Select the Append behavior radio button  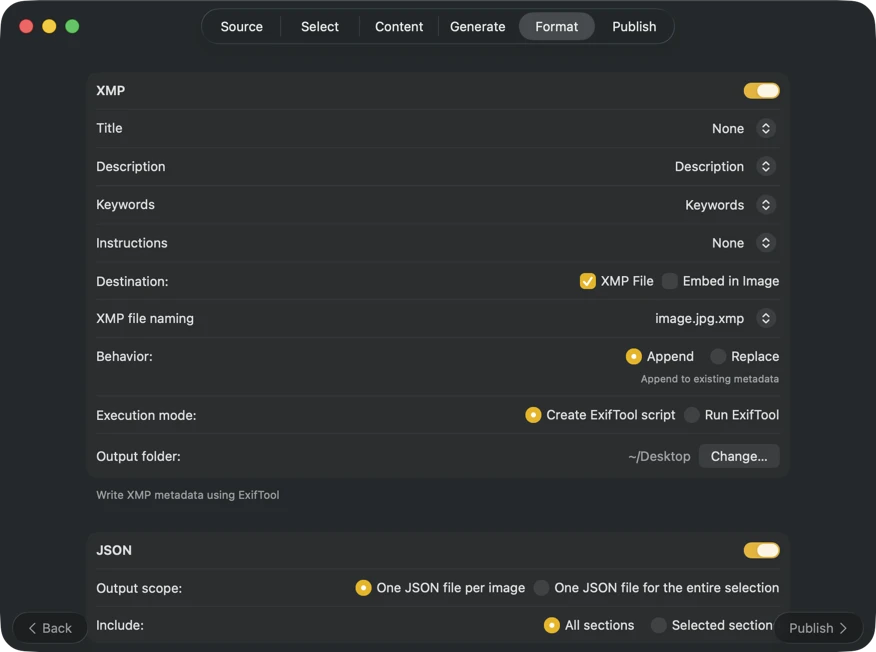[x=633, y=356]
